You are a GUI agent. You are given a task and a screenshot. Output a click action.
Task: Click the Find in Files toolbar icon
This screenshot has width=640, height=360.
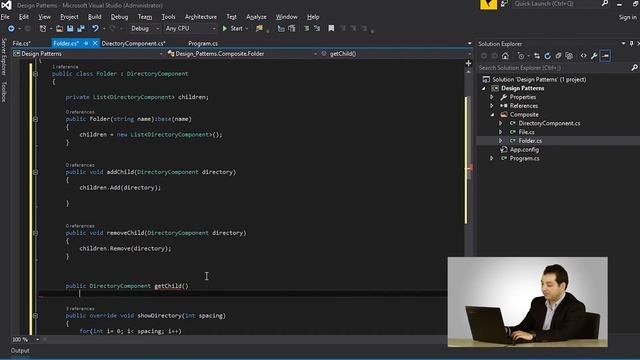pyautogui.click(x=259, y=29)
